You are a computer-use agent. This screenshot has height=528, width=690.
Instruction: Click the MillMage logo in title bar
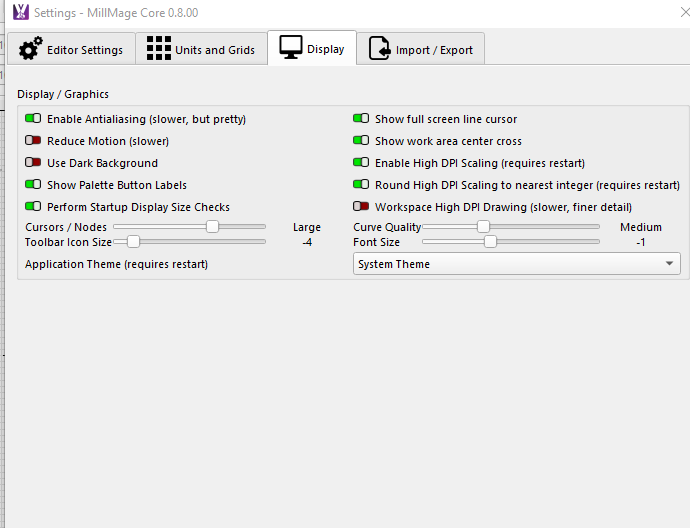pyautogui.click(x=19, y=13)
